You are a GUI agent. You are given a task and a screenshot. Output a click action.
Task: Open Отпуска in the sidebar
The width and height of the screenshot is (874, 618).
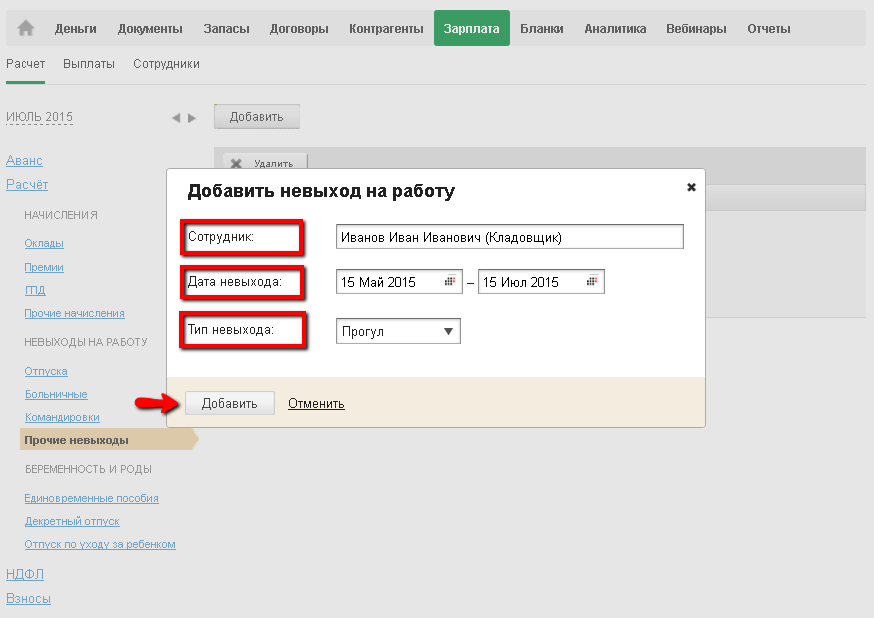(46, 371)
